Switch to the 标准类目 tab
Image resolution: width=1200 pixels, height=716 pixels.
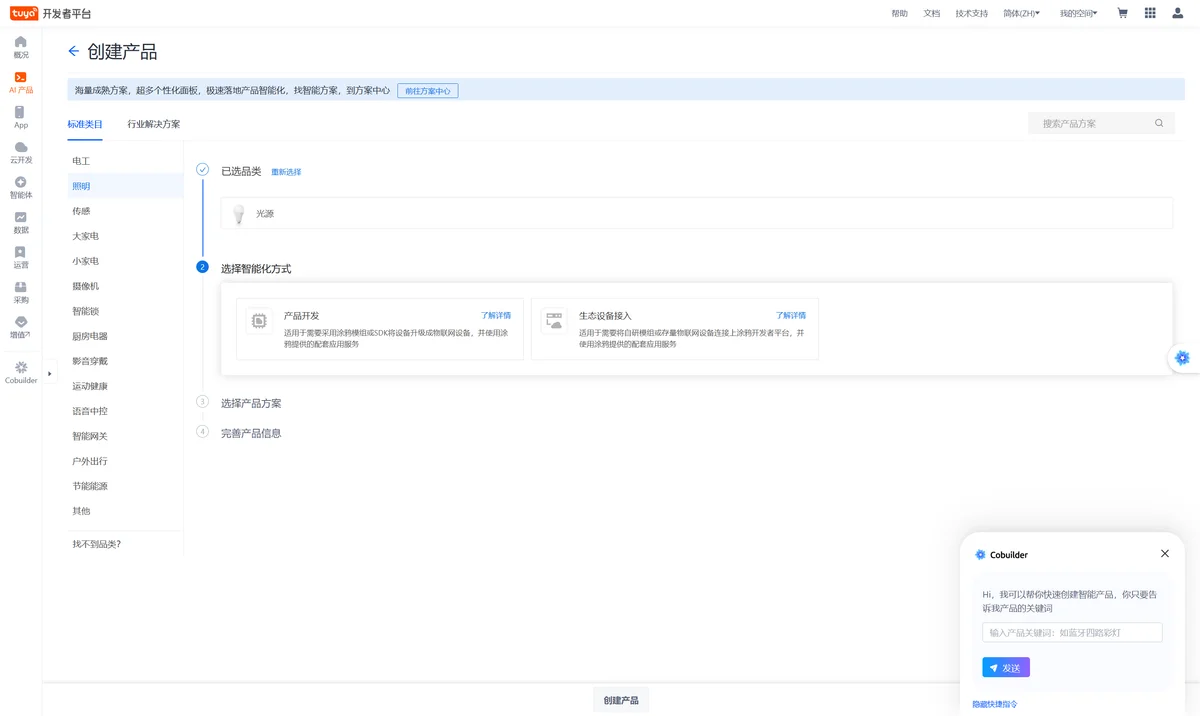click(85, 124)
